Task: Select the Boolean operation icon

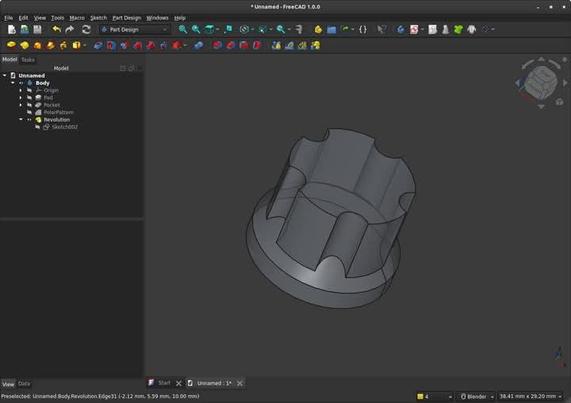Action: point(198,45)
